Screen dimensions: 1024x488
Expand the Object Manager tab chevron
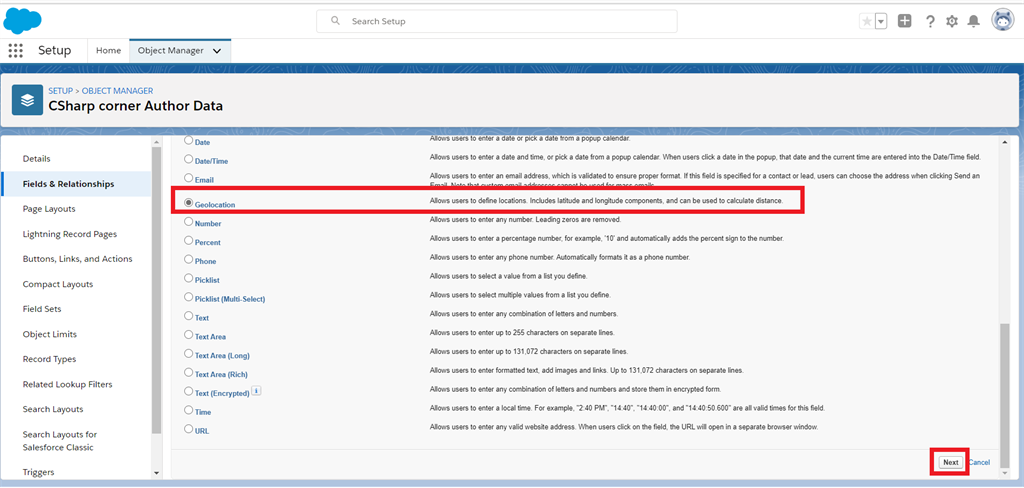coord(217,51)
